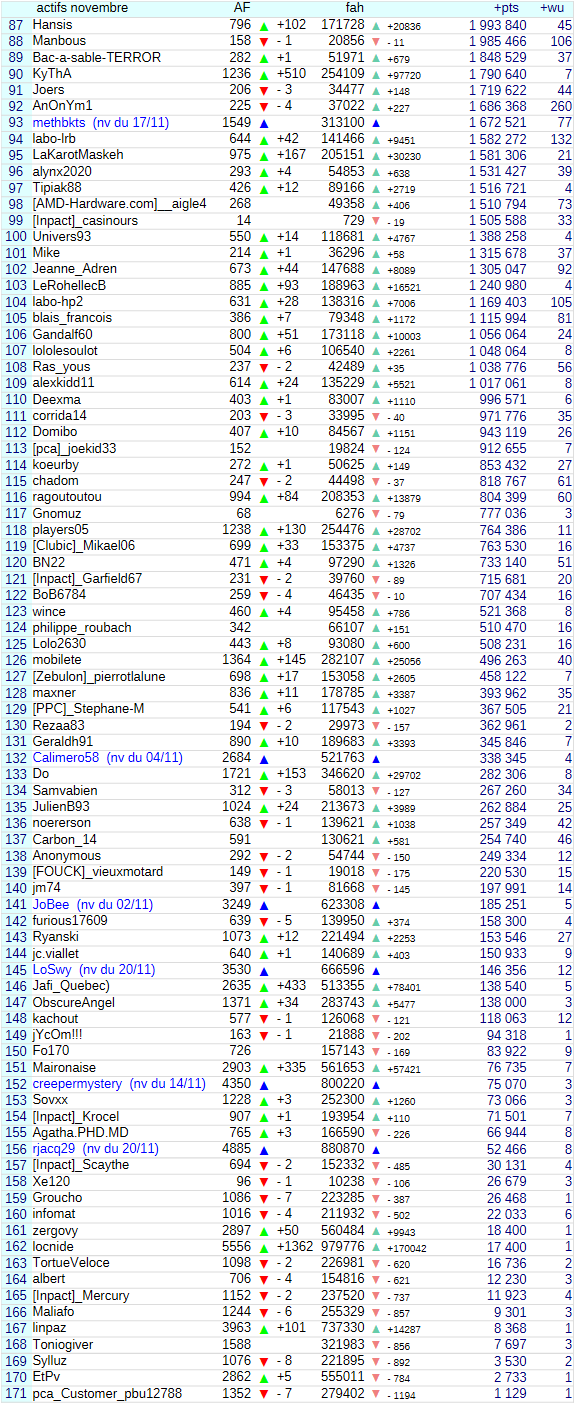
Task: Select the Bac-a-sable-TERROR row name
Action: click(x=97, y=57)
